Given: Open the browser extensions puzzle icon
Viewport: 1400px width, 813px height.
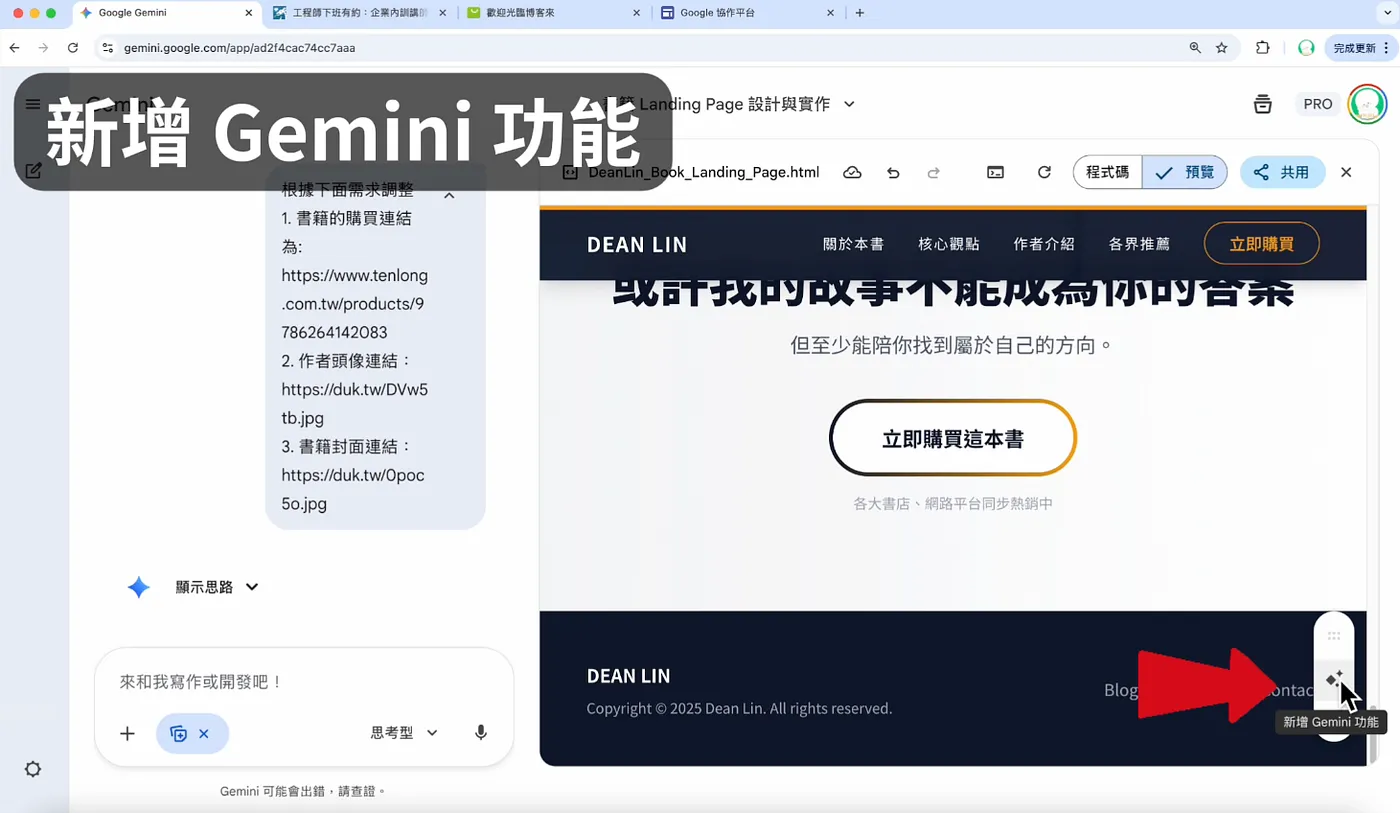Looking at the screenshot, I should [x=1262, y=47].
